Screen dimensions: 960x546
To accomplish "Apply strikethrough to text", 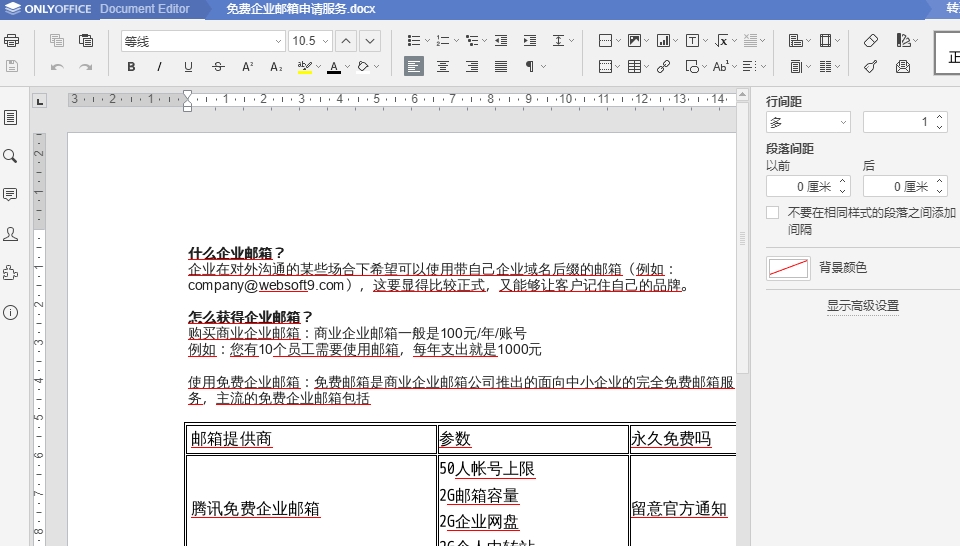I will point(217,67).
